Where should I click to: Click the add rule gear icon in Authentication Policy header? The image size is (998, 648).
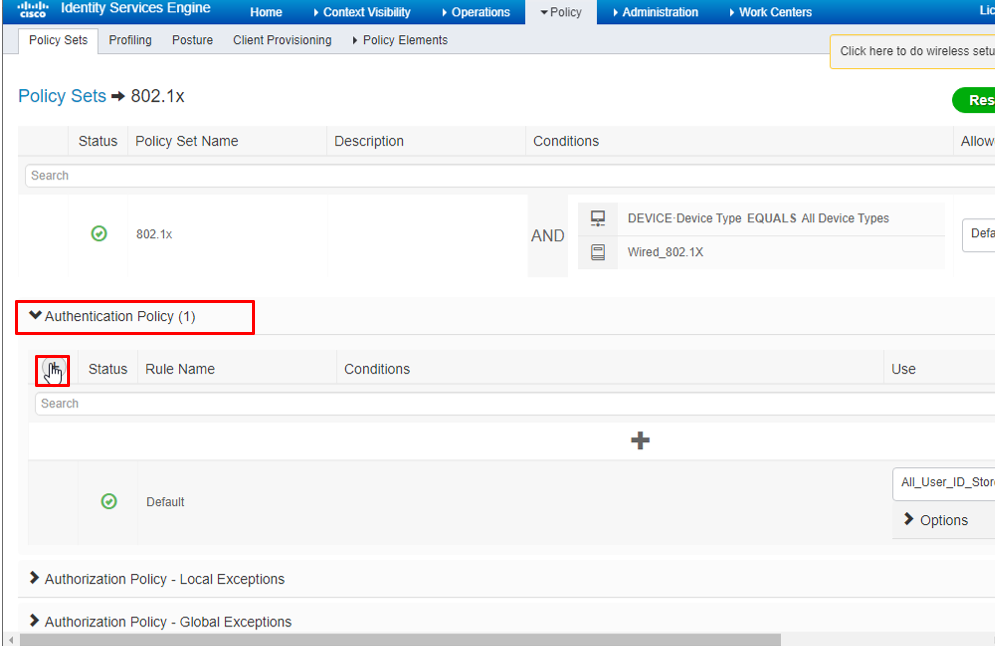[53, 369]
